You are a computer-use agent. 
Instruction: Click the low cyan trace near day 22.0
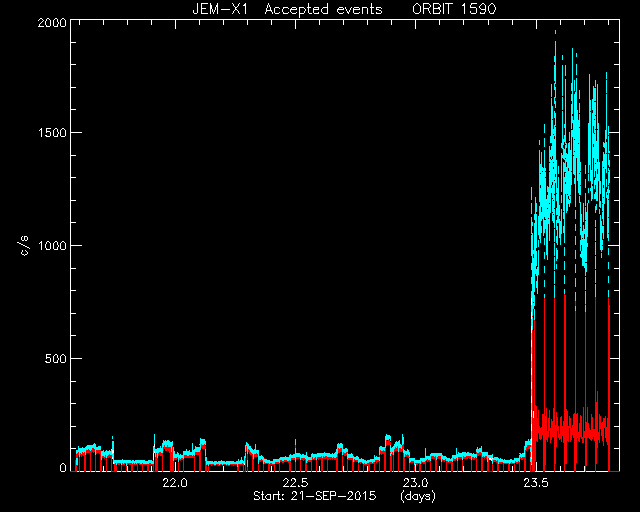(176, 454)
